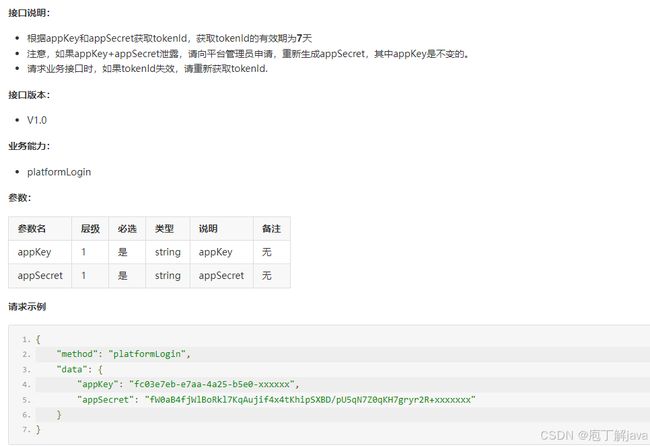The width and height of the screenshot is (650, 447).
Task: Click the 请求示例 heading
Action: (x=27, y=307)
